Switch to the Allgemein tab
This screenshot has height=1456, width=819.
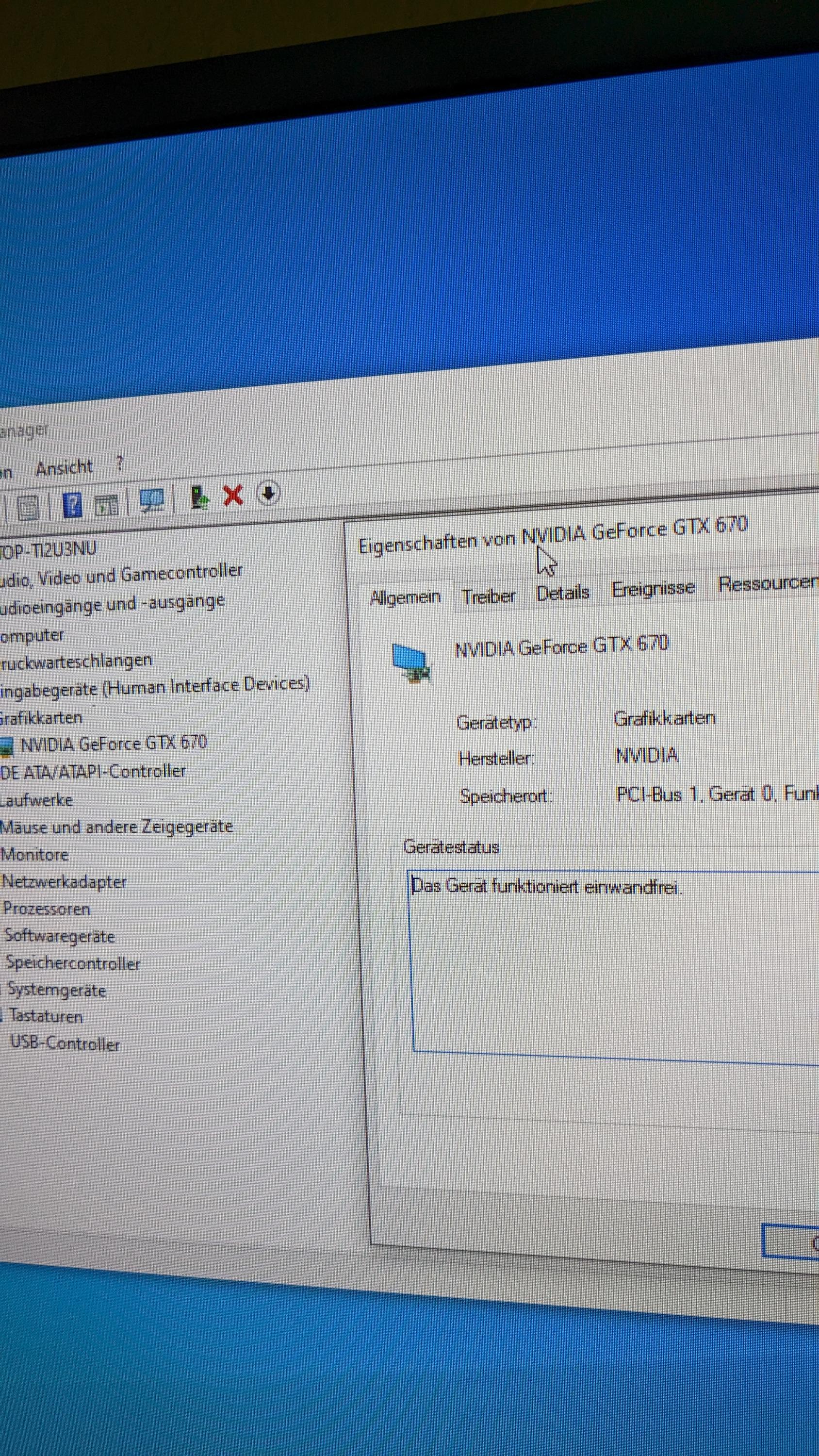click(405, 597)
